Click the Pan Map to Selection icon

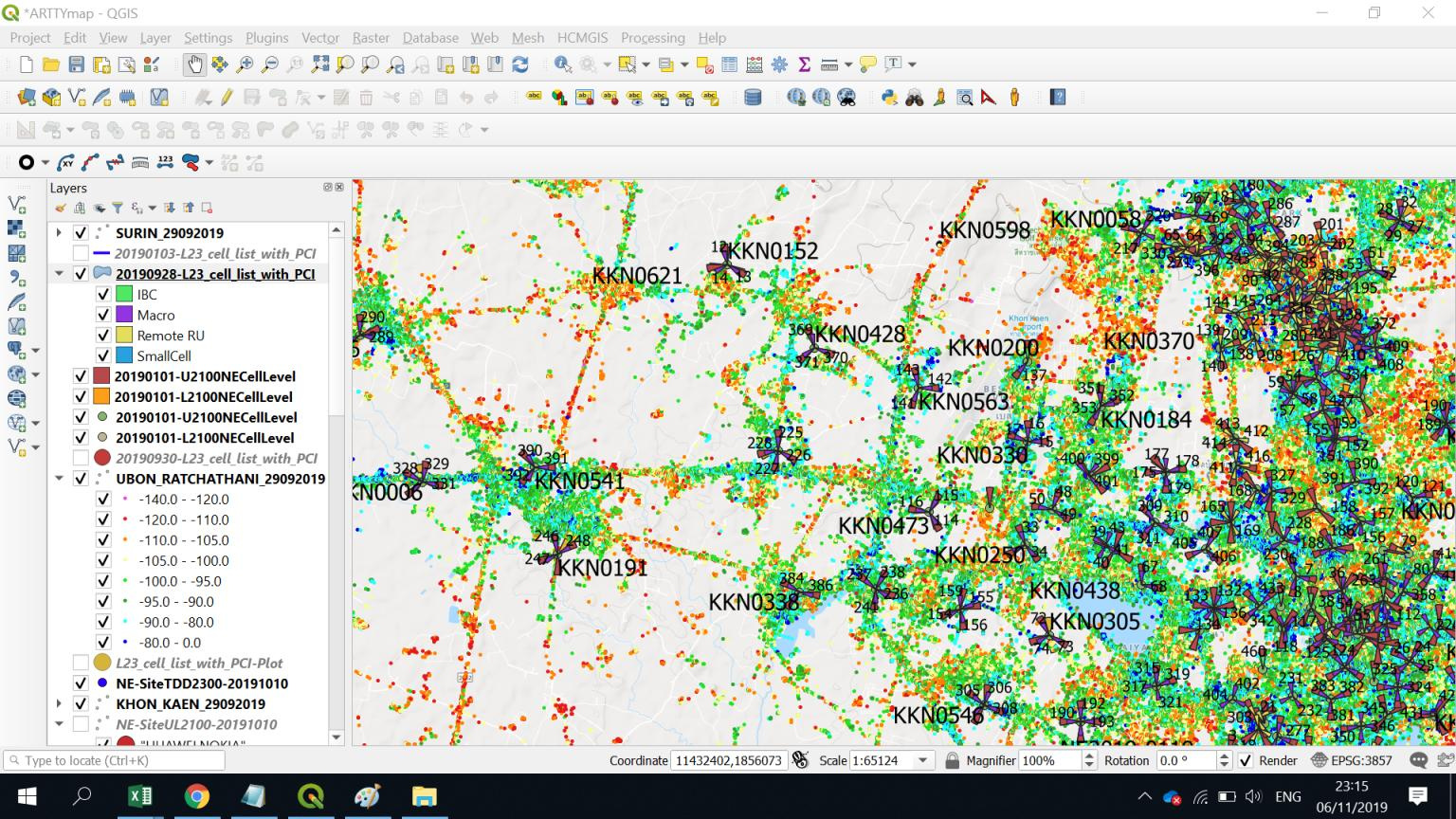point(220,64)
